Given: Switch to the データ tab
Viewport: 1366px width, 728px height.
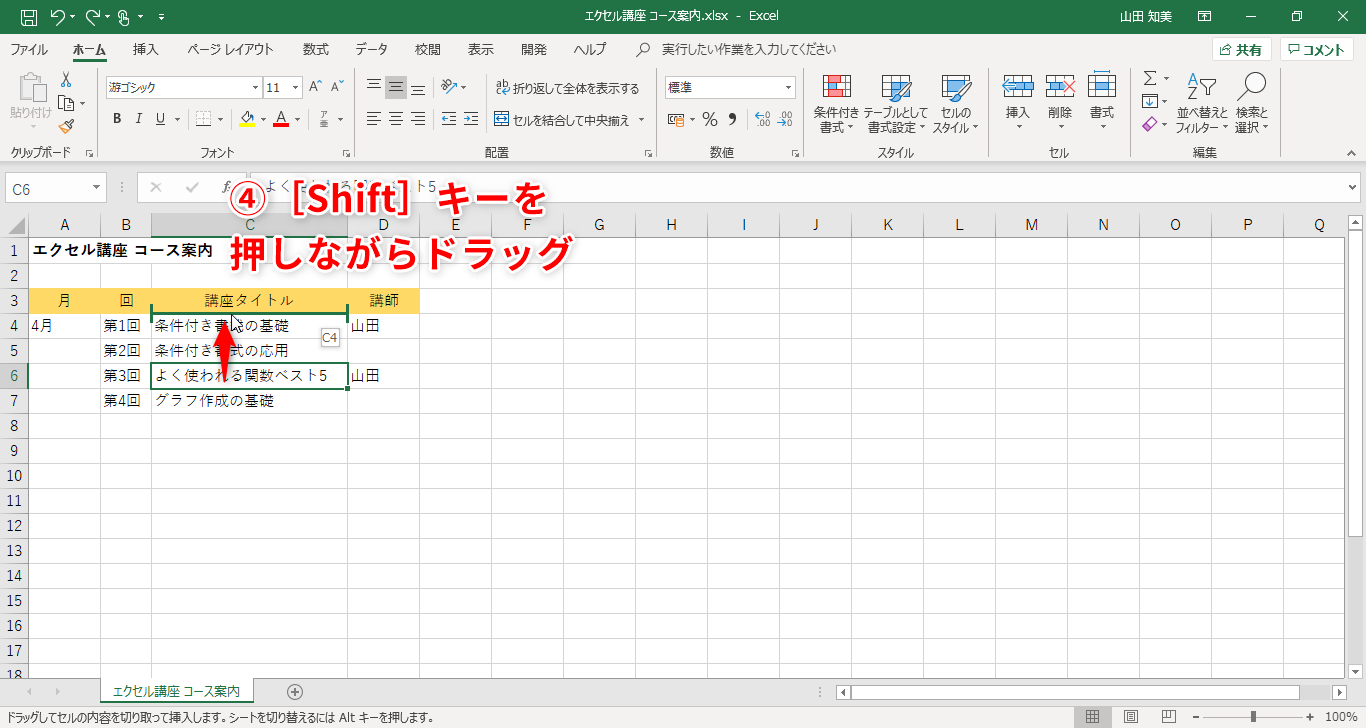Looking at the screenshot, I should 371,49.
